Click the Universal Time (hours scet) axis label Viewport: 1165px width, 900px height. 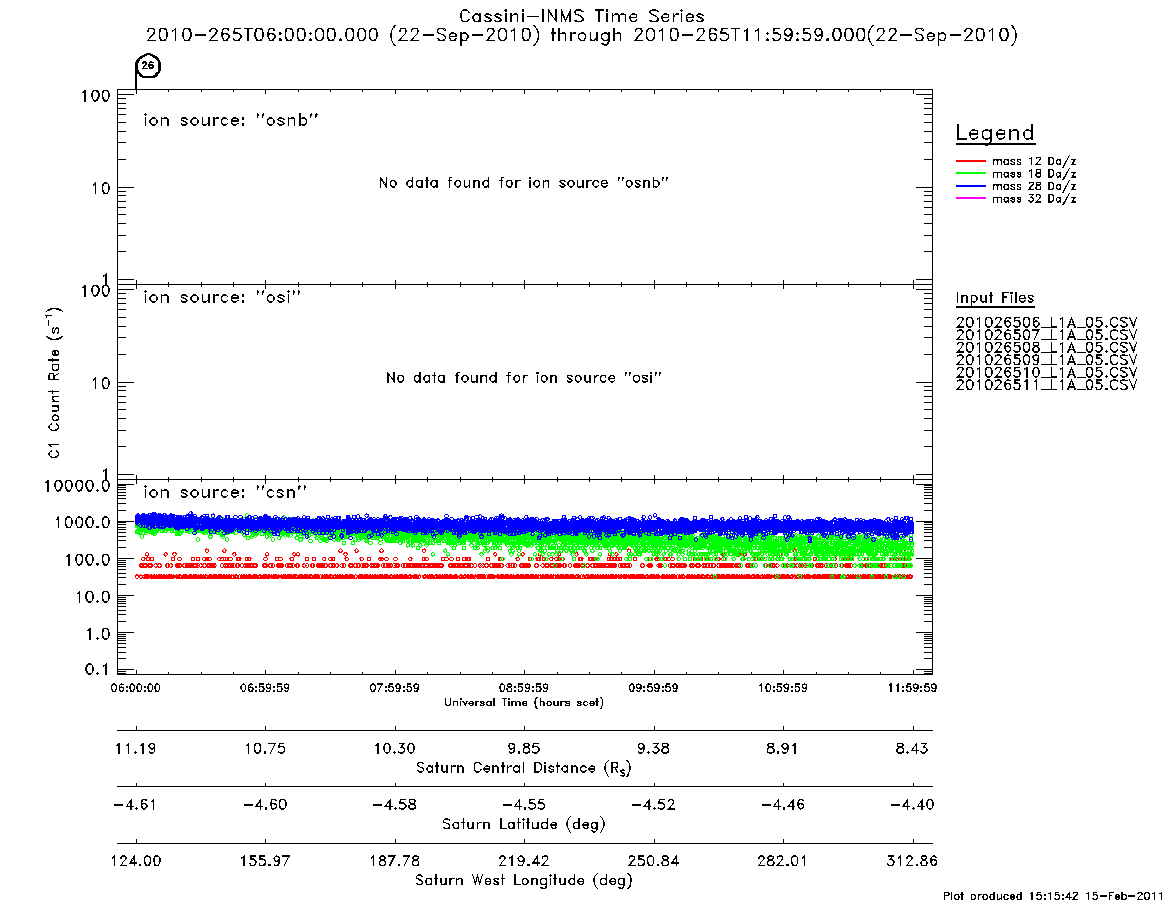(x=524, y=702)
